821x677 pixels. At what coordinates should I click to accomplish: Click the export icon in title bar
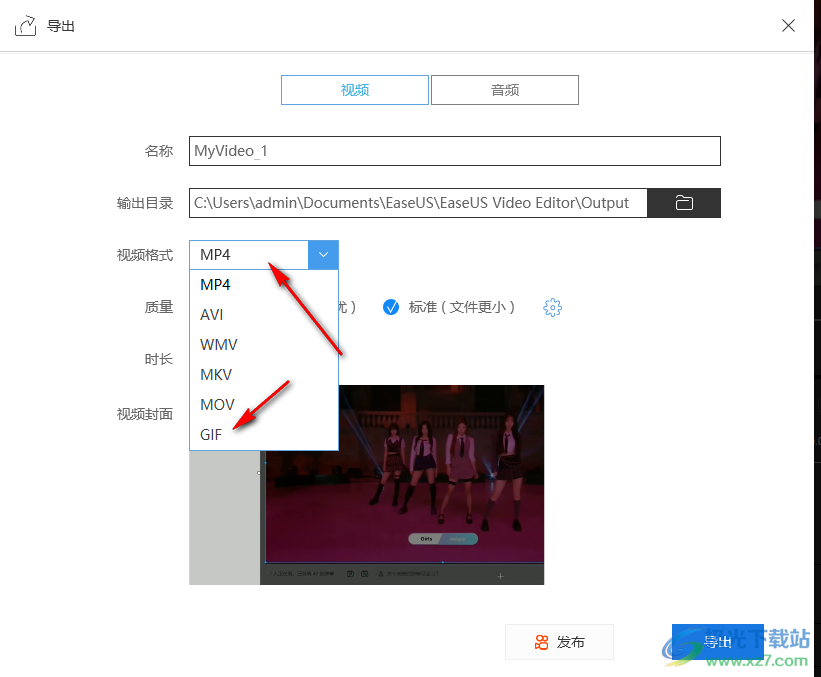click(25, 26)
